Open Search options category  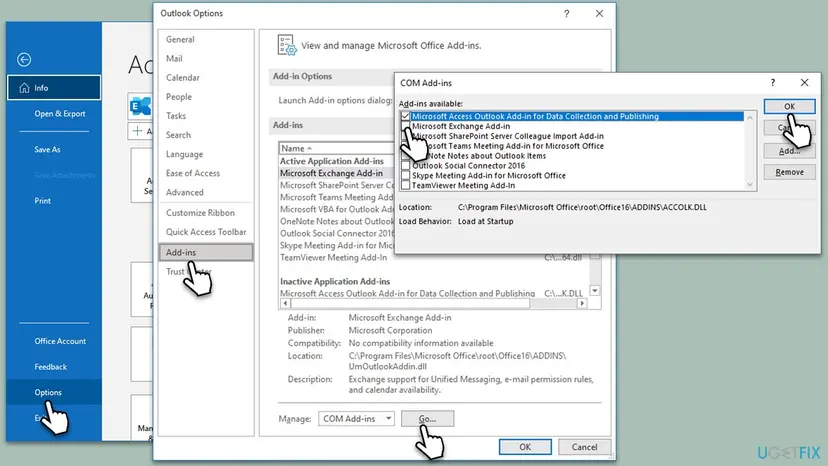click(178, 135)
